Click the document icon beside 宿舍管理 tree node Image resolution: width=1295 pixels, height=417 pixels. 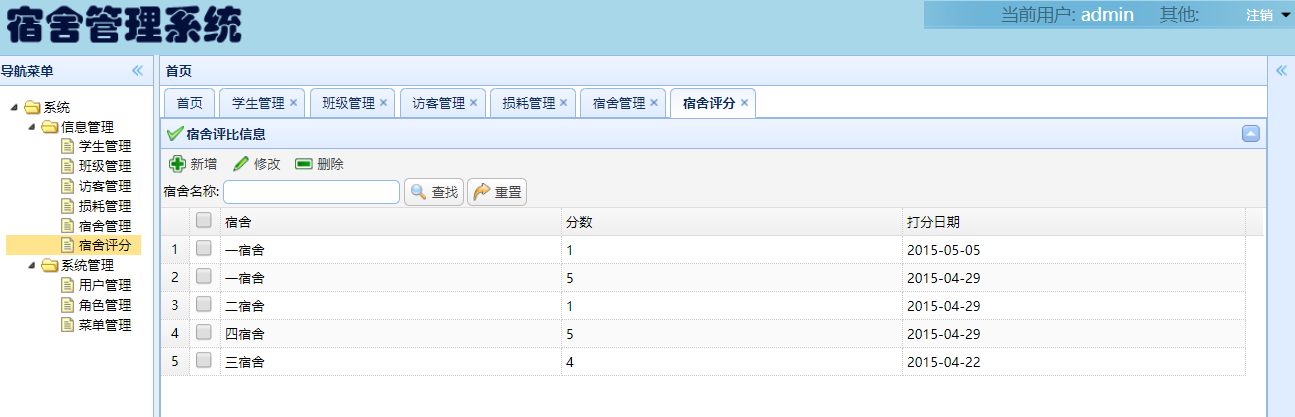[x=68, y=226]
